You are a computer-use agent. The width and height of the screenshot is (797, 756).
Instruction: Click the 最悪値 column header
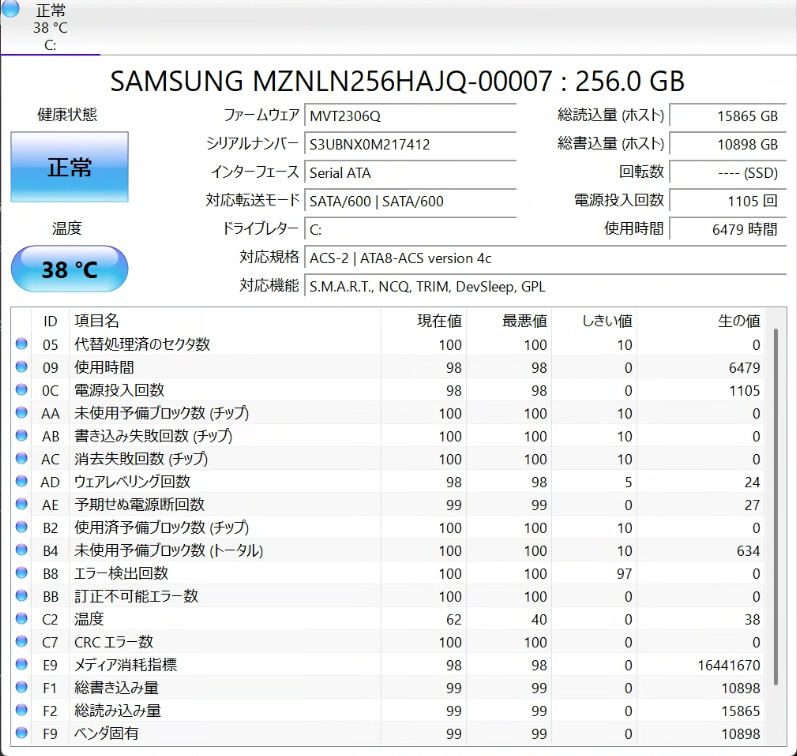(509, 321)
